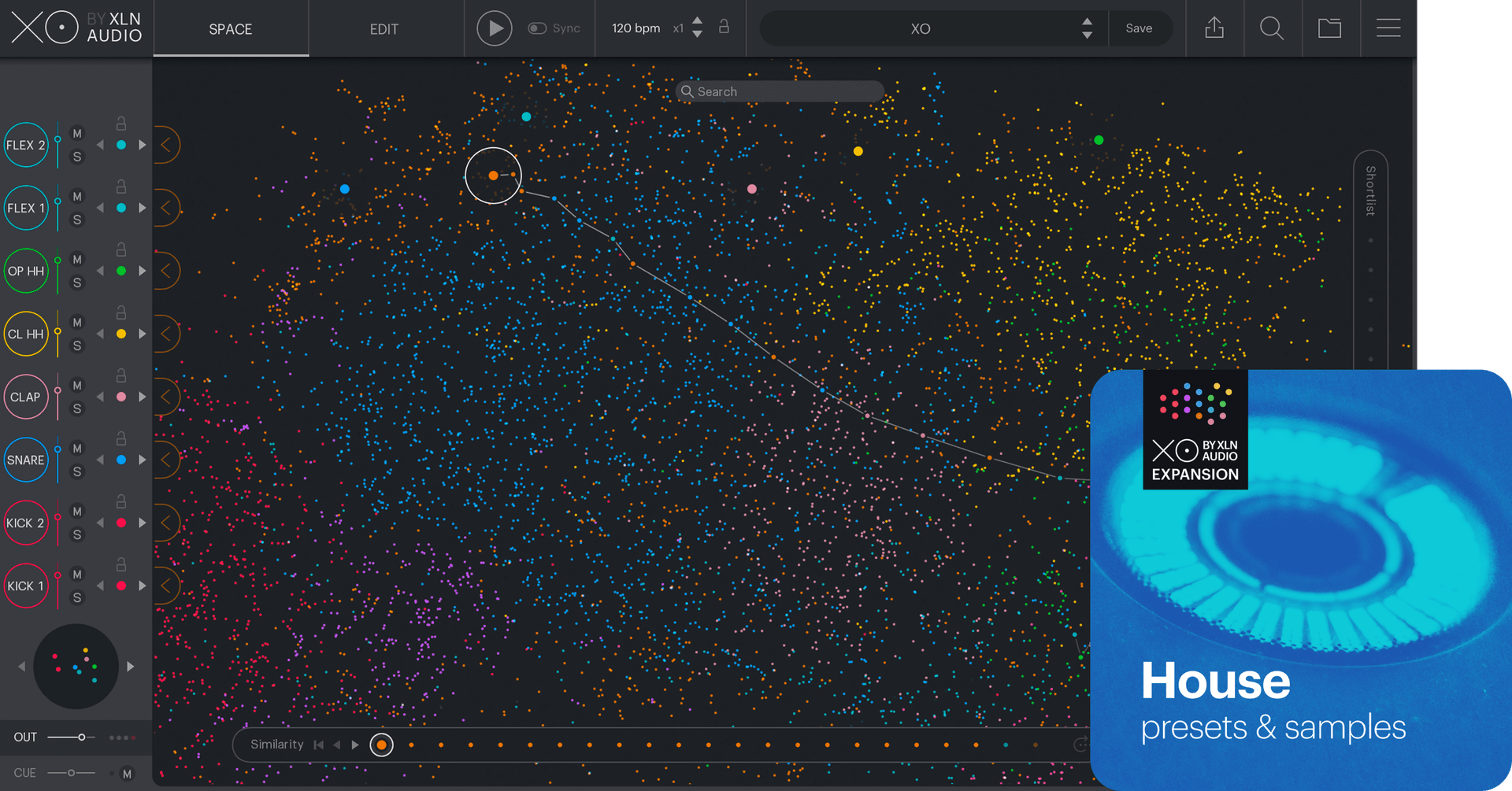Toggle the Sync switch
The image size is (1512, 791).
coord(537,28)
